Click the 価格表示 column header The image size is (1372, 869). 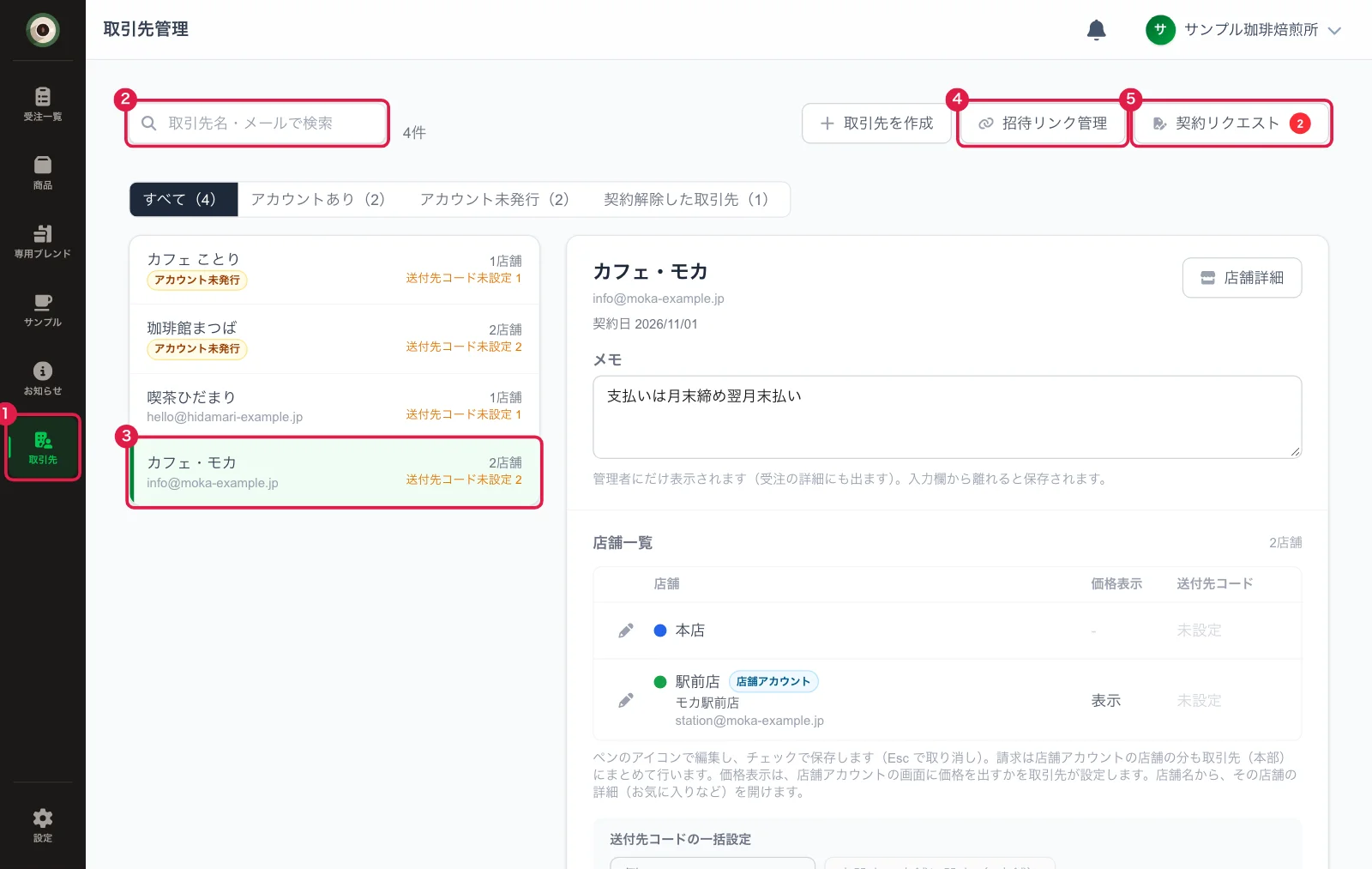pos(1116,583)
